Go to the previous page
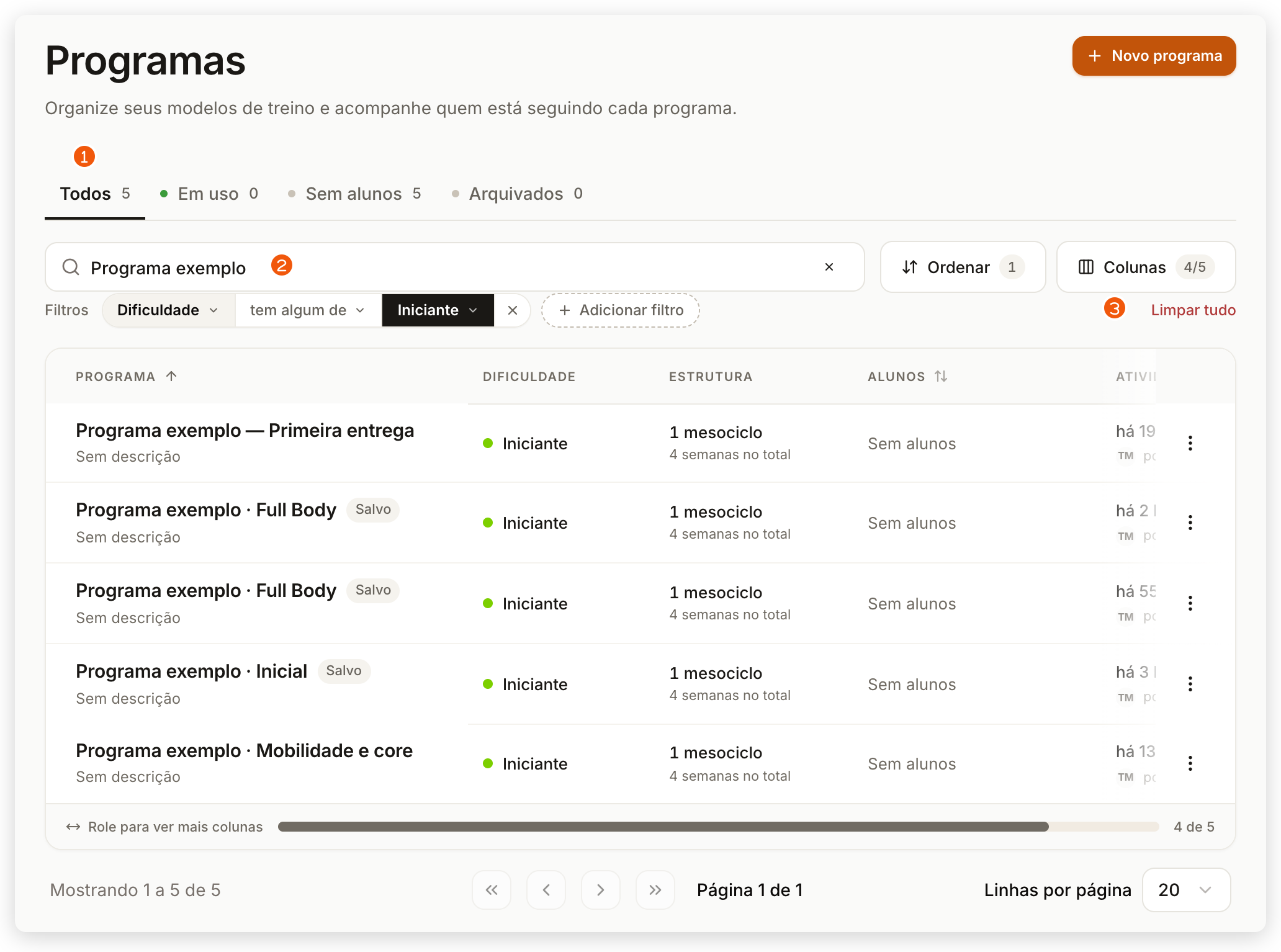Viewport: 1281px width, 952px height. pos(546,890)
